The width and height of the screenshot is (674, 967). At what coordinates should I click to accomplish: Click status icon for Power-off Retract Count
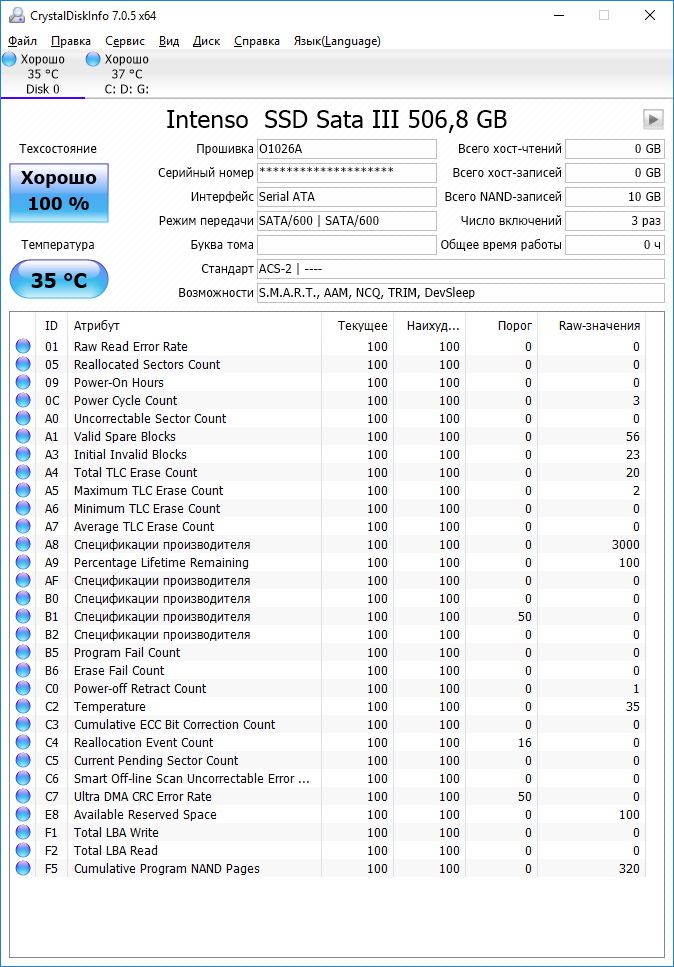(23, 688)
